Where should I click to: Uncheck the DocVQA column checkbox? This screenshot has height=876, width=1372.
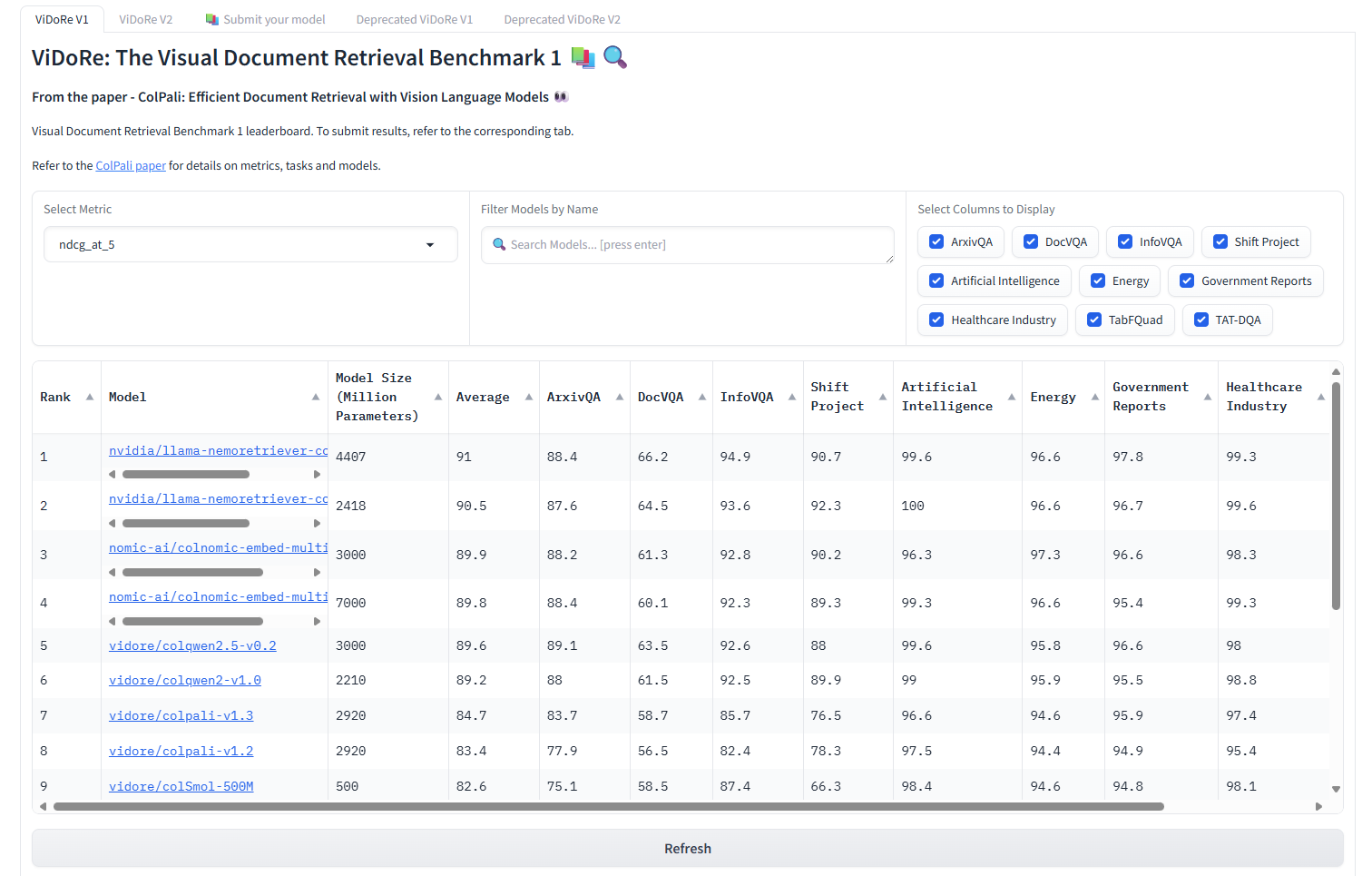[x=1031, y=241]
